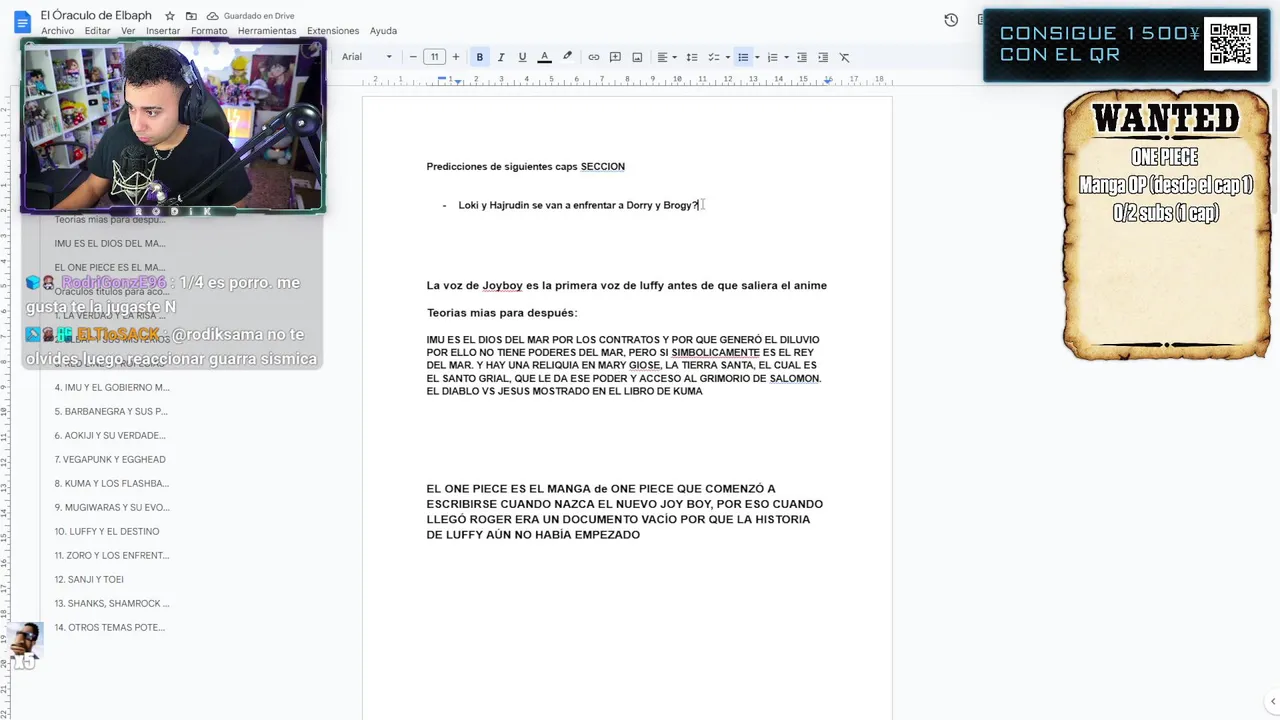Click the side panel arrow at bottom right

click(x=1271, y=702)
